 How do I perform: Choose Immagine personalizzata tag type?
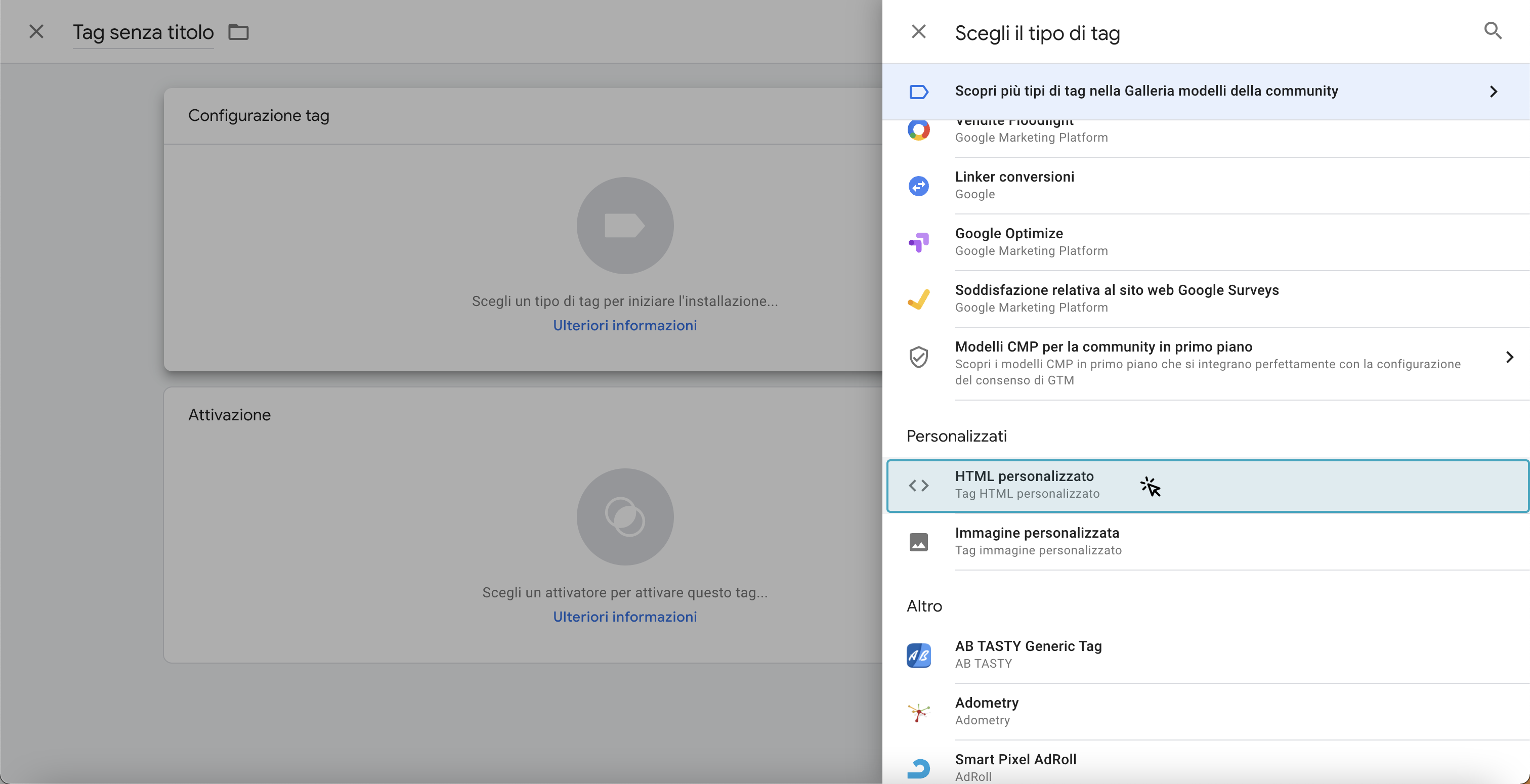tap(1206, 542)
